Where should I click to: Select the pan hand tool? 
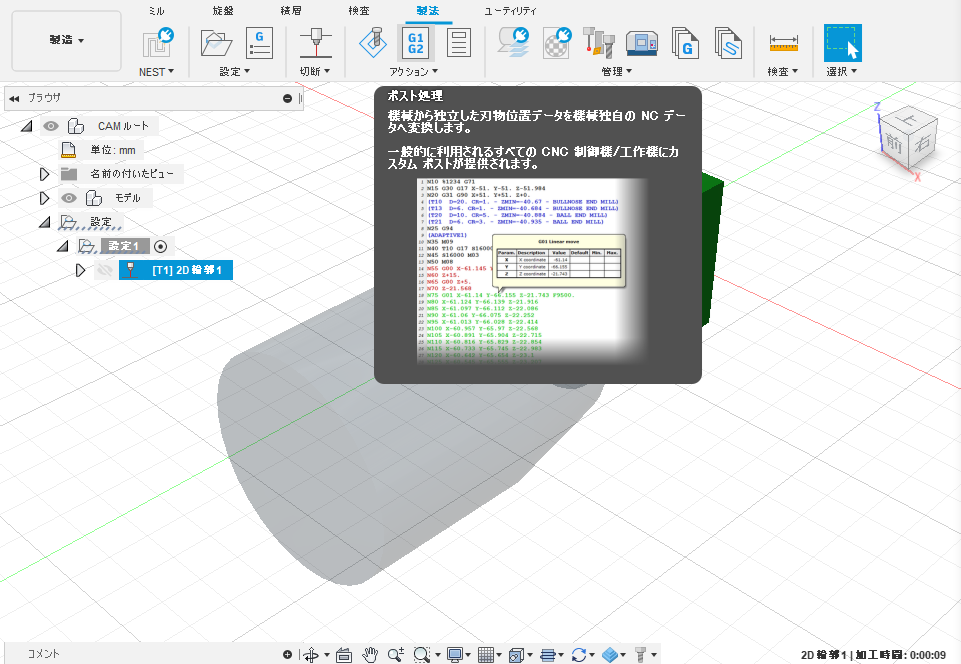click(x=370, y=655)
